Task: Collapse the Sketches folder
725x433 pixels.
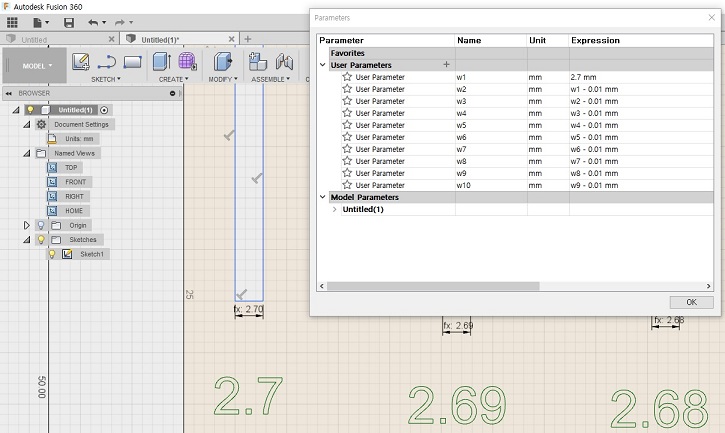Action: point(27,240)
